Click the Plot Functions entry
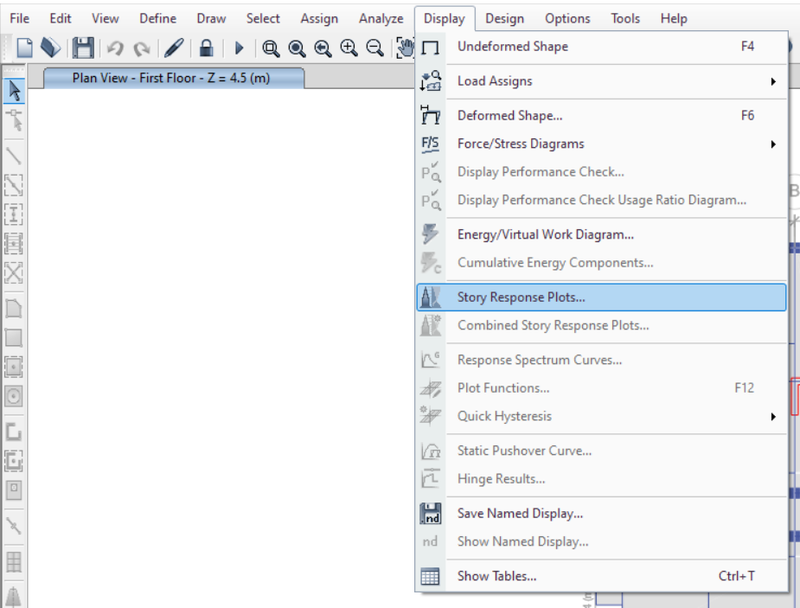 (602, 388)
